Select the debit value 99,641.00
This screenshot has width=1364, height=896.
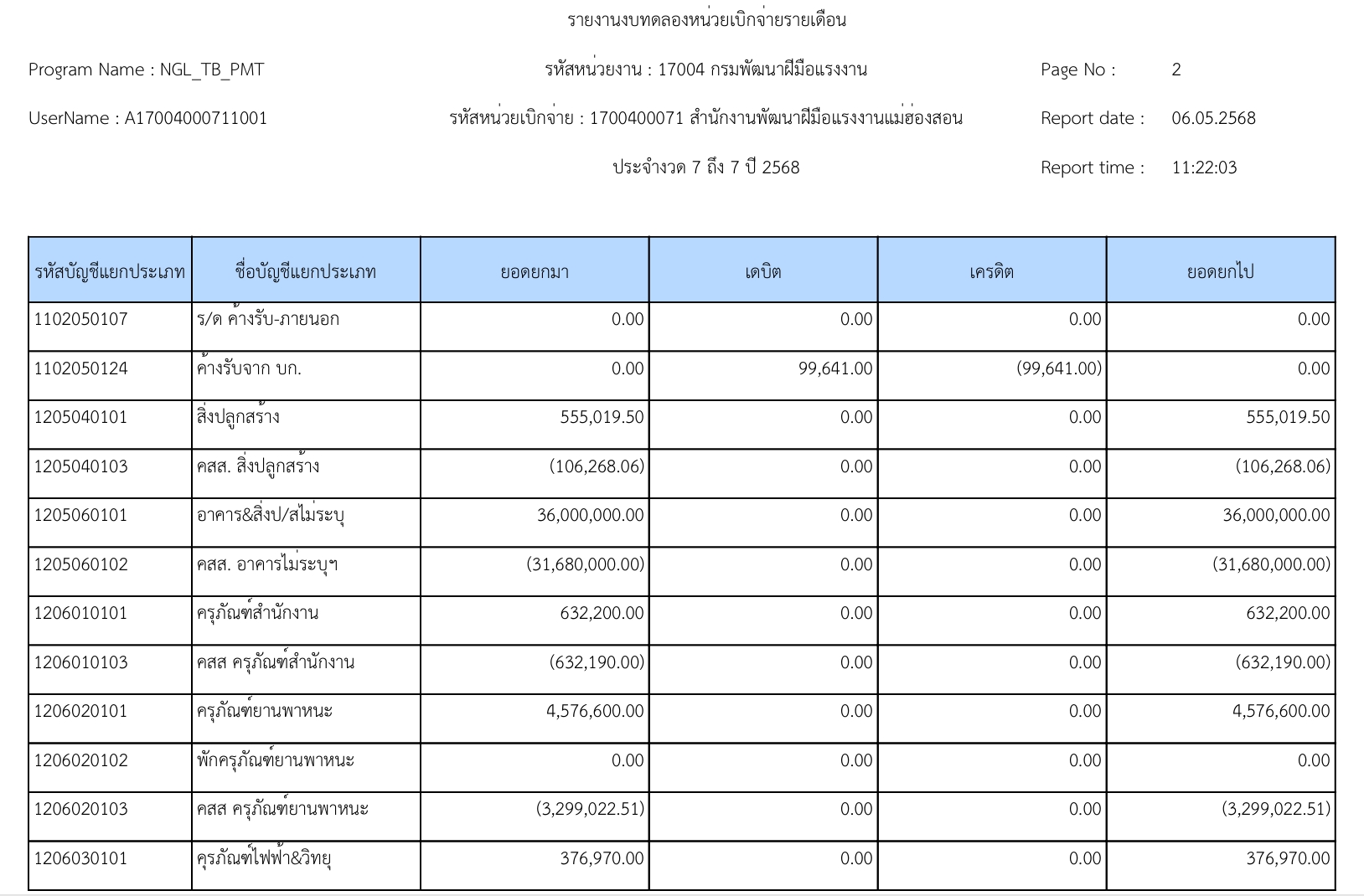coord(835,368)
